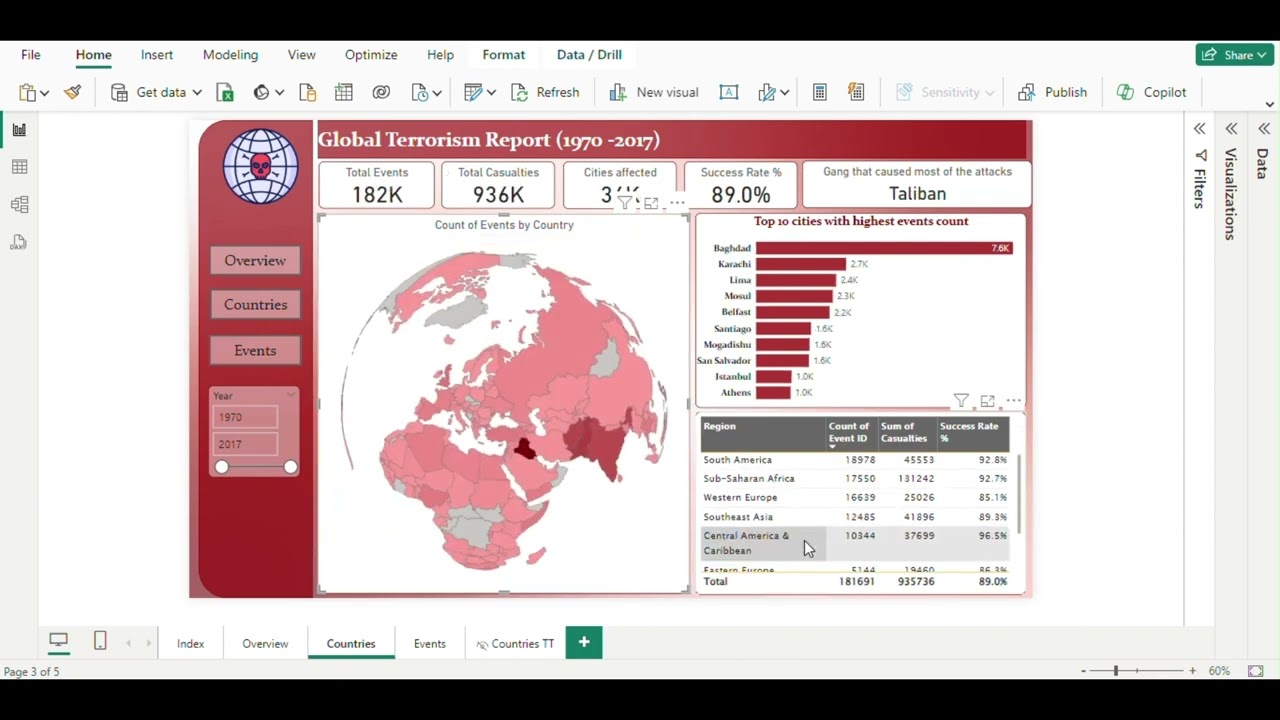Viewport: 1280px width, 720px height.
Task: Open the Recent sources dropdown arrow
Action: (437, 93)
